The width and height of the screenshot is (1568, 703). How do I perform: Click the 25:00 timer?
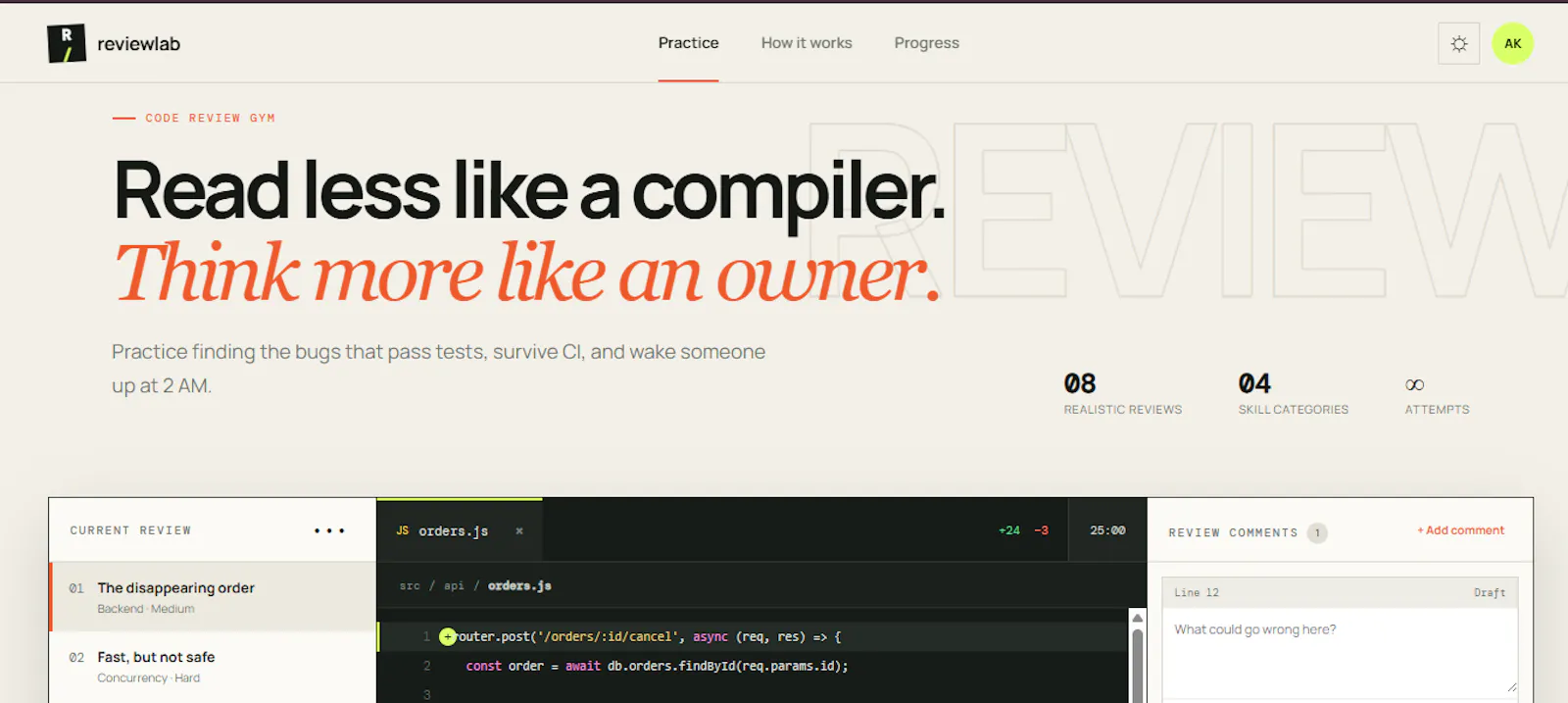1107,530
